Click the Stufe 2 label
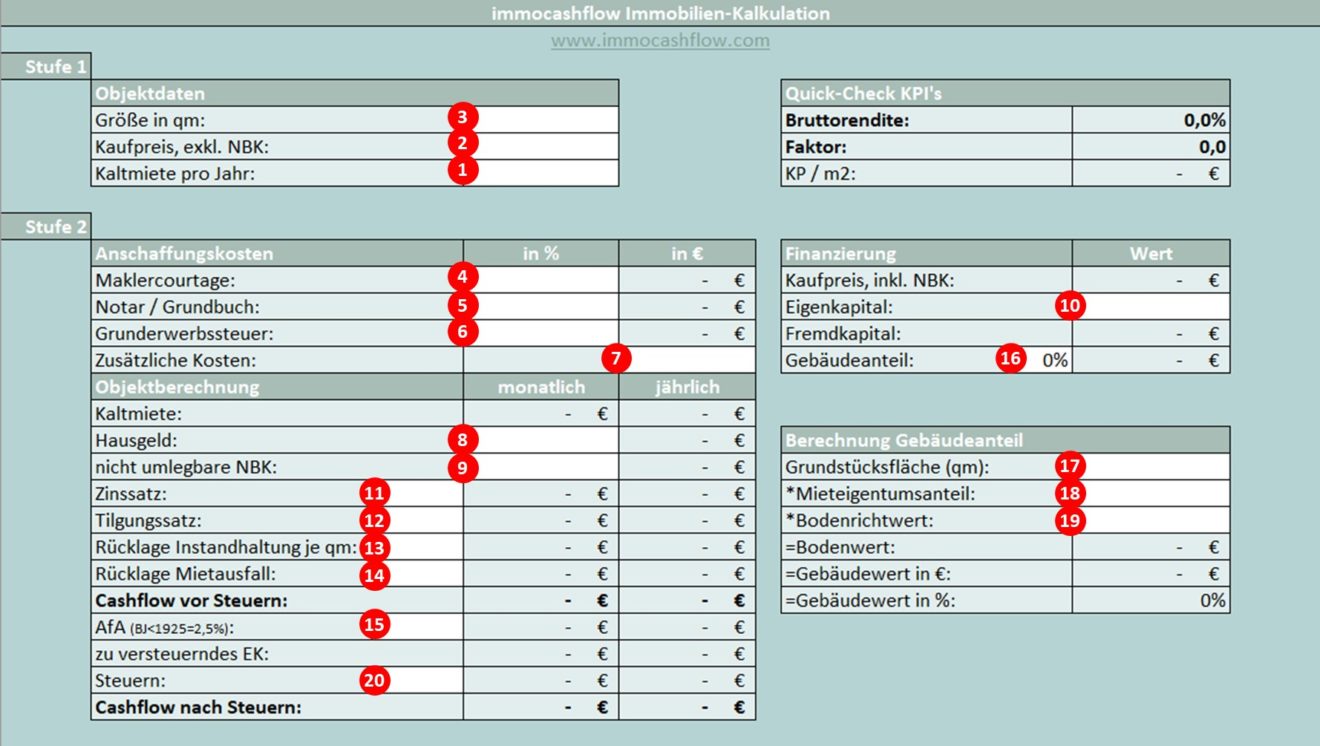 click(x=46, y=227)
